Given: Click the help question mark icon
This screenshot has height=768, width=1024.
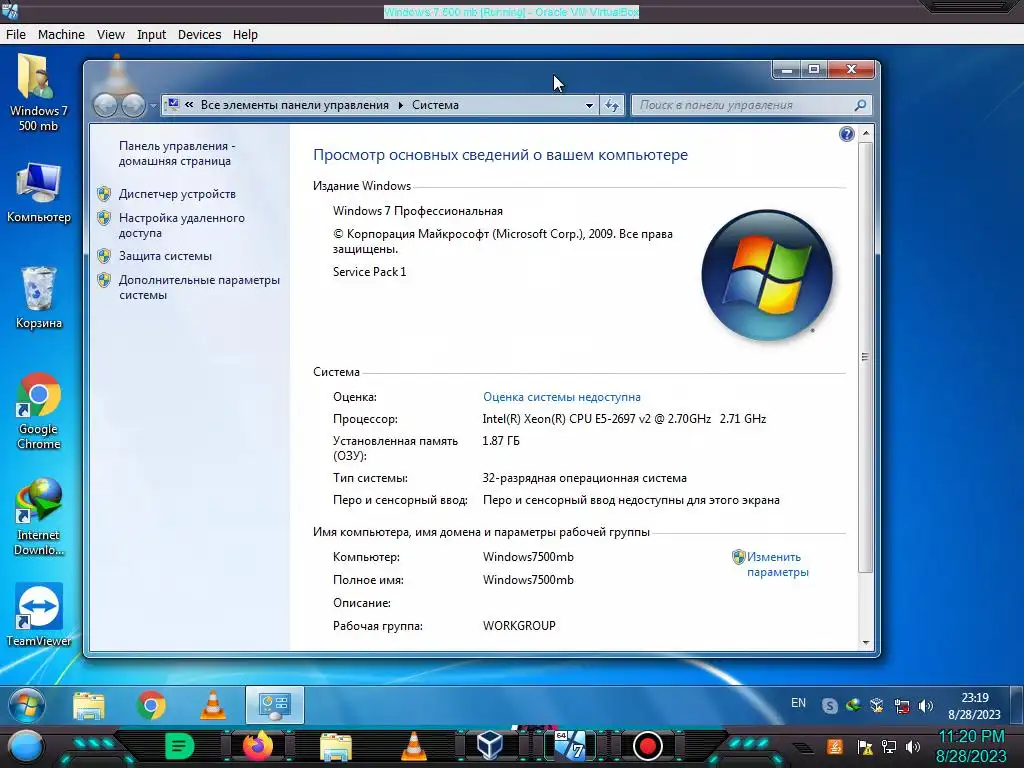Looking at the screenshot, I should tap(846, 135).
